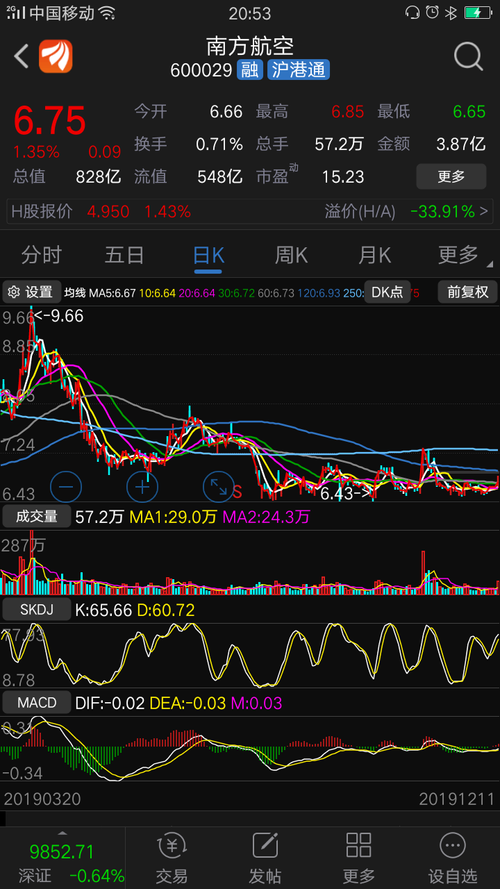This screenshot has width=500, height=889.
Task: Expand chart to fullscreen with arrows icon
Action: tap(218, 486)
